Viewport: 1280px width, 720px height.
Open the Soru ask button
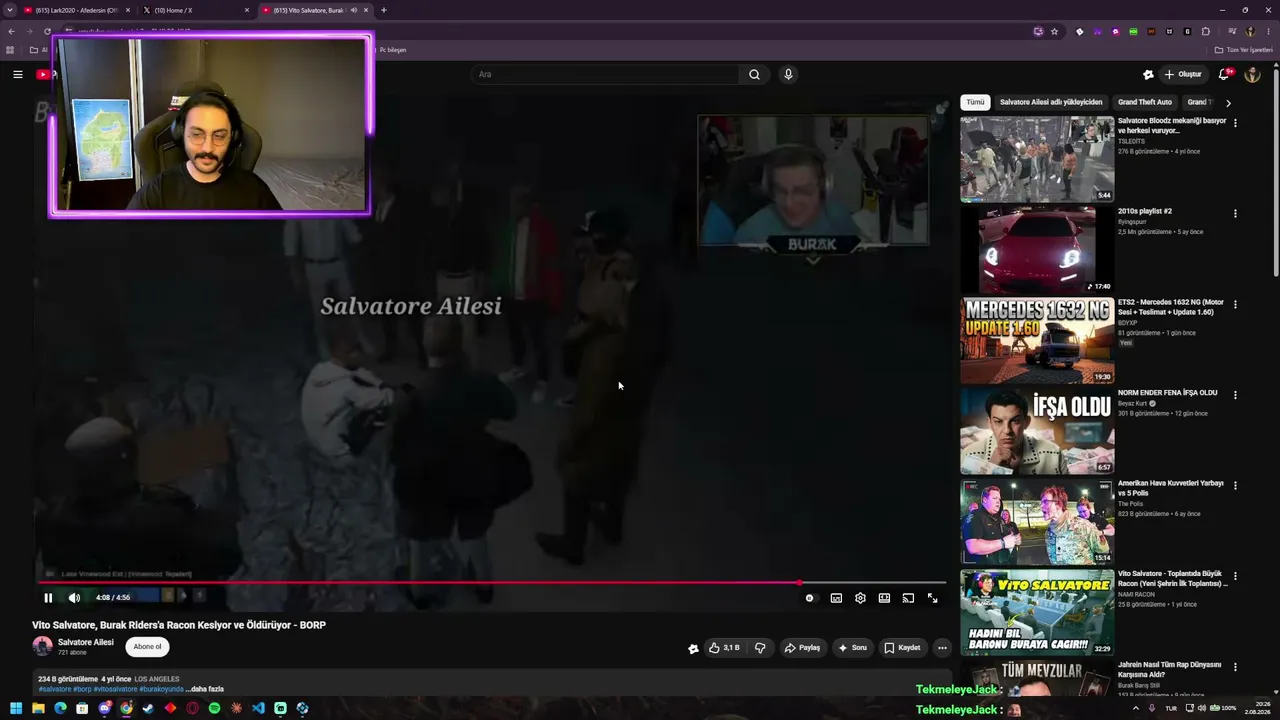point(852,648)
